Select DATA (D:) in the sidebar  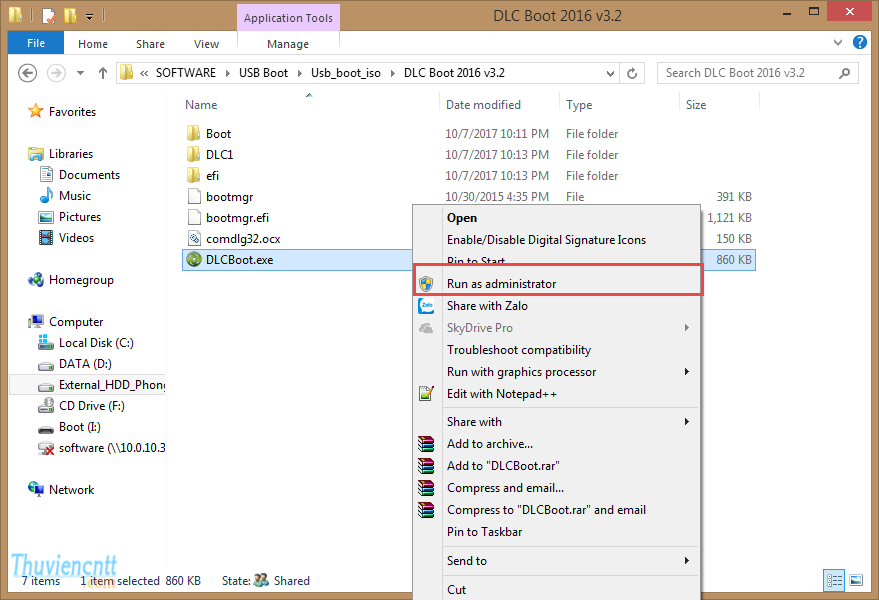[x=85, y=363]
